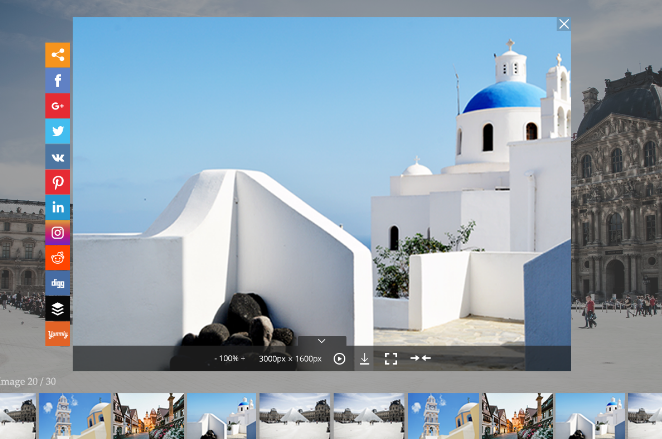Screen dimensions: 662x439
Task: Open the orange share menu icon
Action: point(57,55)
